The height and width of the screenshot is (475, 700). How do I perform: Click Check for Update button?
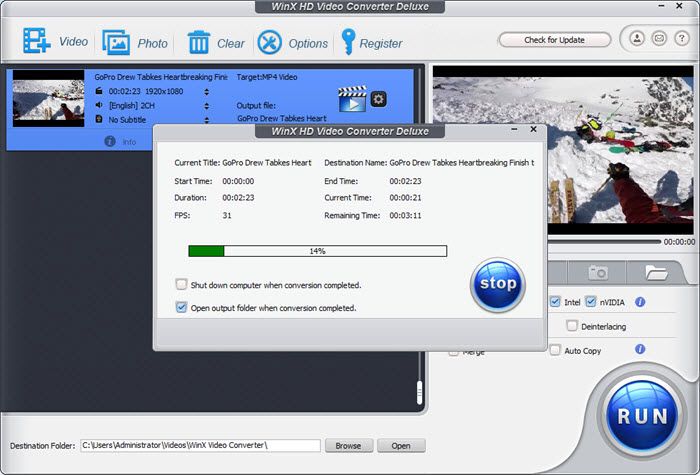click(554, 40)
